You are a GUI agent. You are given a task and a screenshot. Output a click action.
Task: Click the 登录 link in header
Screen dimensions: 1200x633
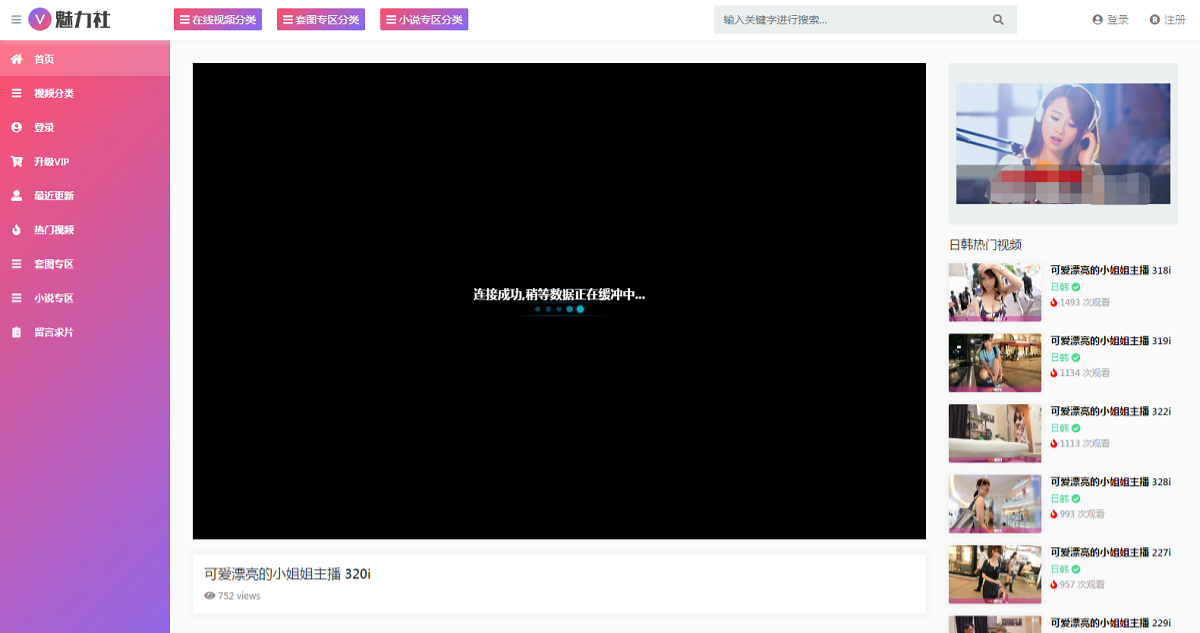[1111, 20]
